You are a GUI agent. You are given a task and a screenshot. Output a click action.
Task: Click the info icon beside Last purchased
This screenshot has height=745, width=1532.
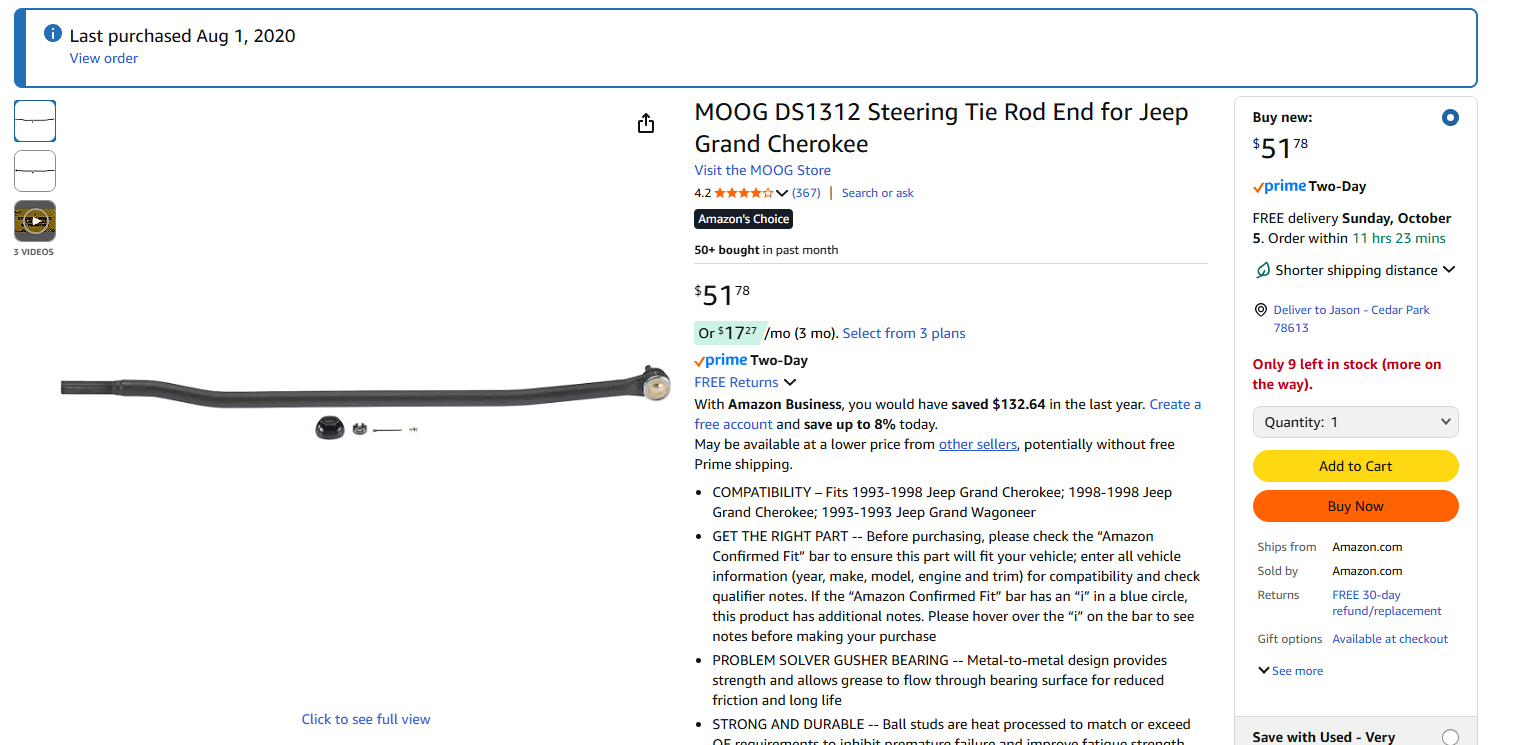[x=53, y=34]
